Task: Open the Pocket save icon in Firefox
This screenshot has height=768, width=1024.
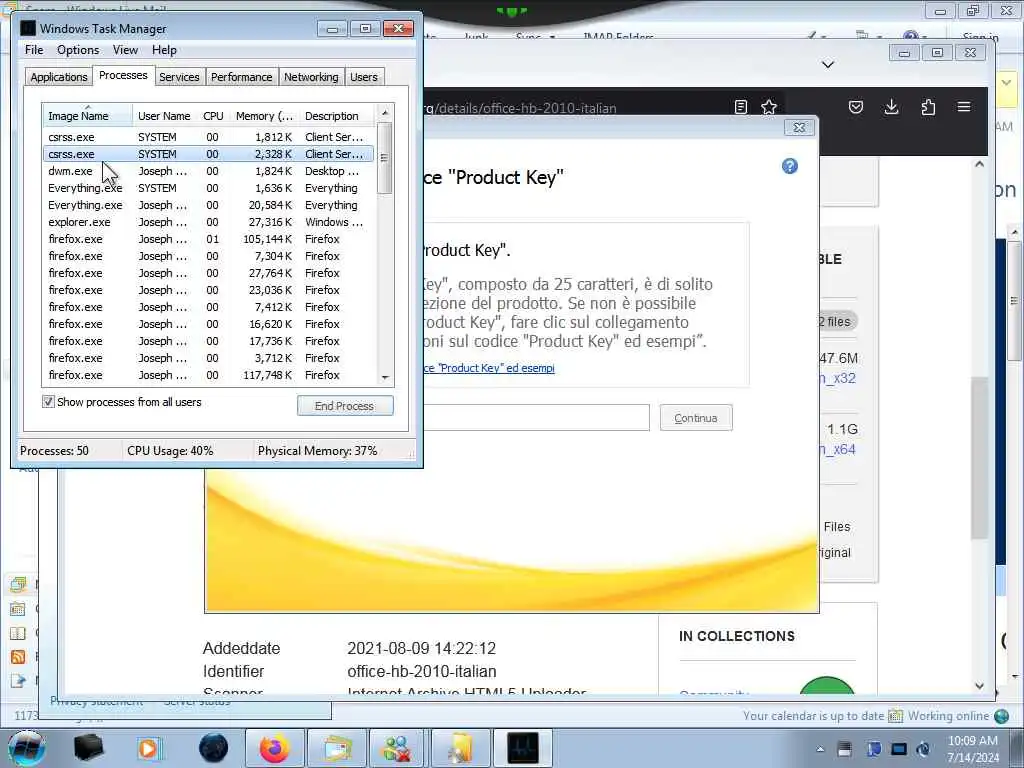Action: pos(856,107)
